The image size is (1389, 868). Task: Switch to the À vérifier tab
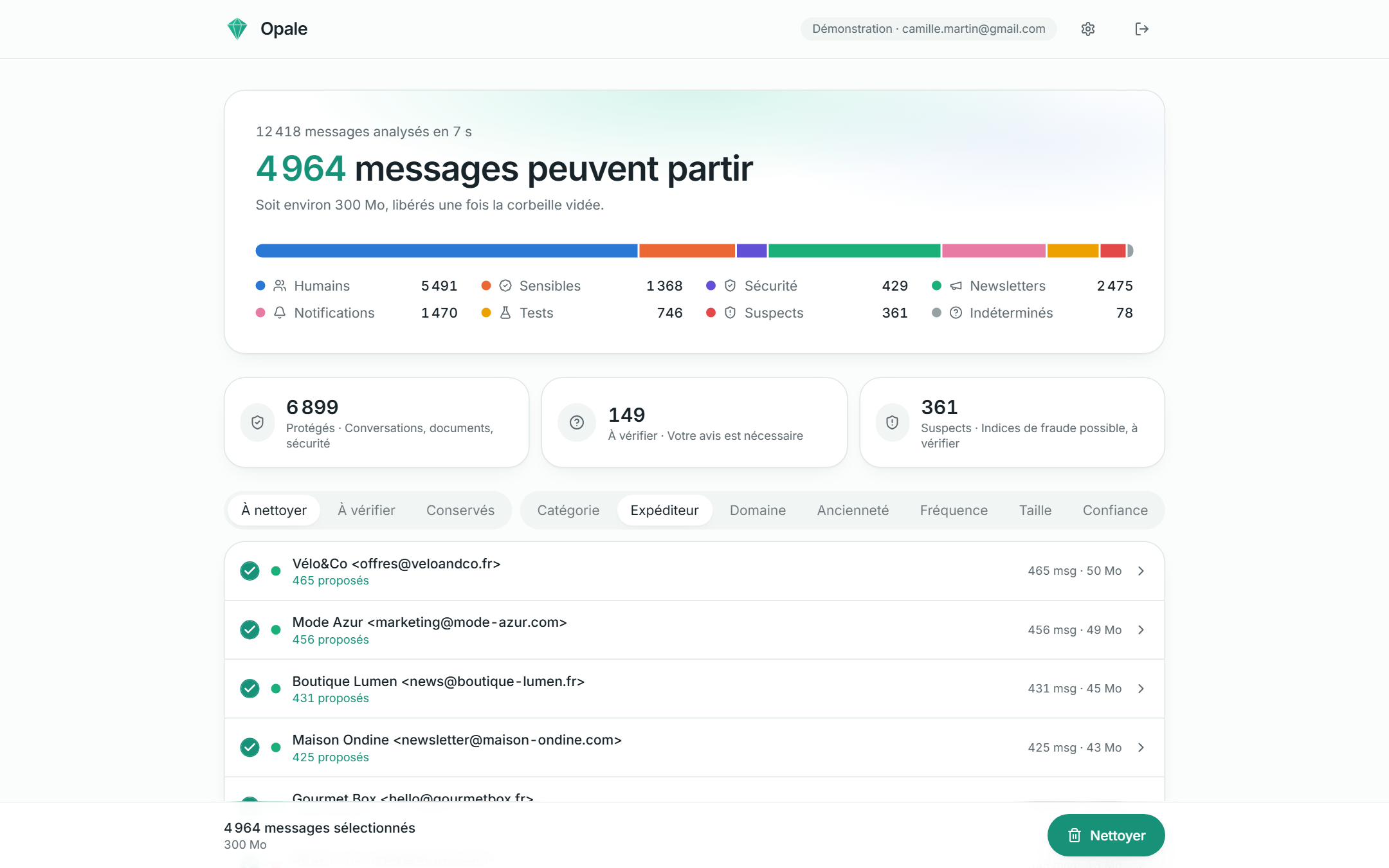tap(367, 510)
